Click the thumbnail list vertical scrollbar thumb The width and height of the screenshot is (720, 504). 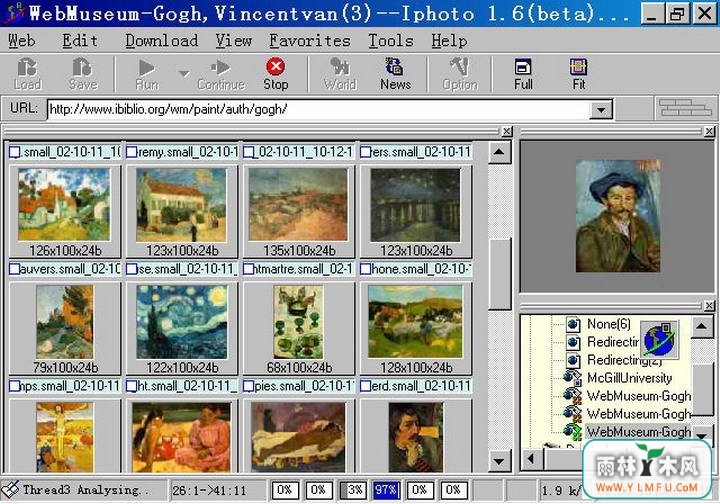coord(500,274)
